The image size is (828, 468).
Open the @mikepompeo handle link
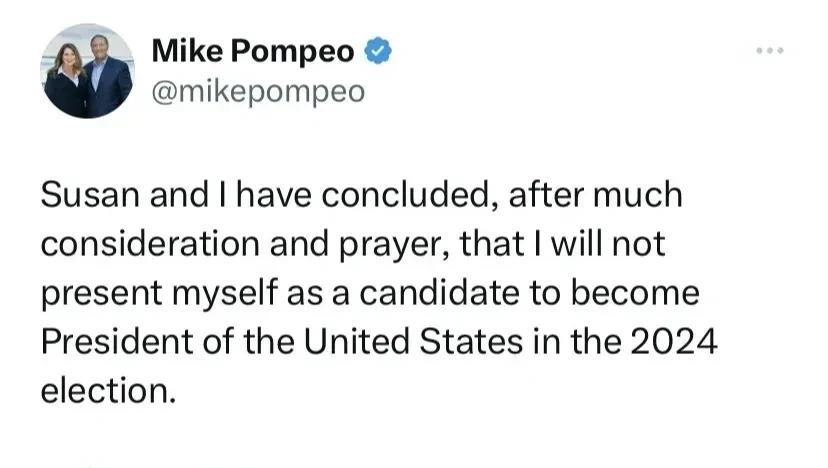click(258, 92)
